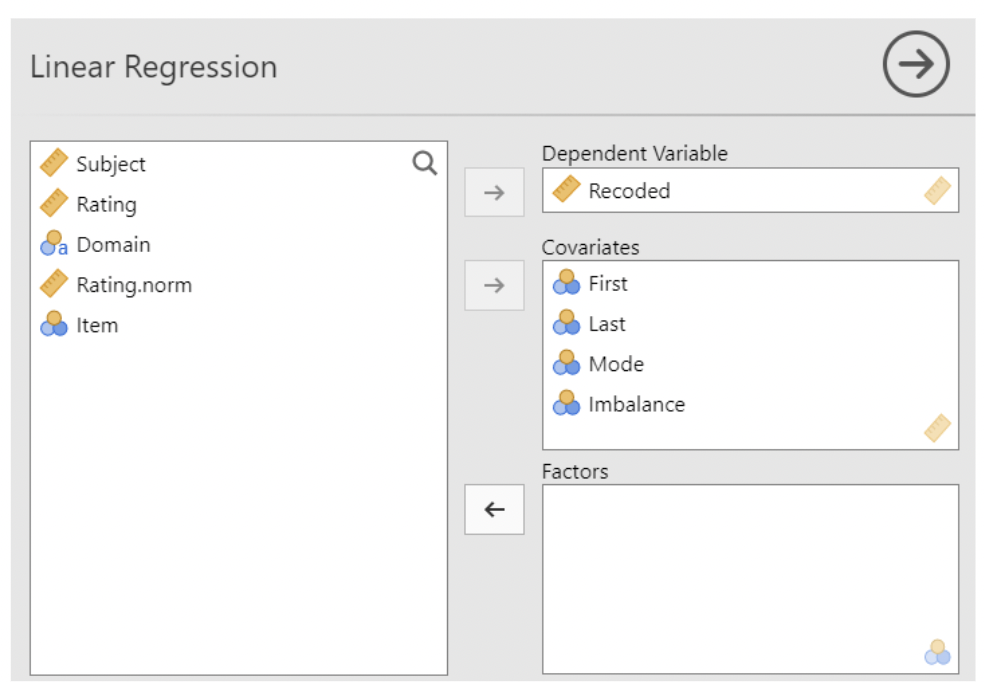Click the ruler icon next to Recoded

(x=566, y=190)
